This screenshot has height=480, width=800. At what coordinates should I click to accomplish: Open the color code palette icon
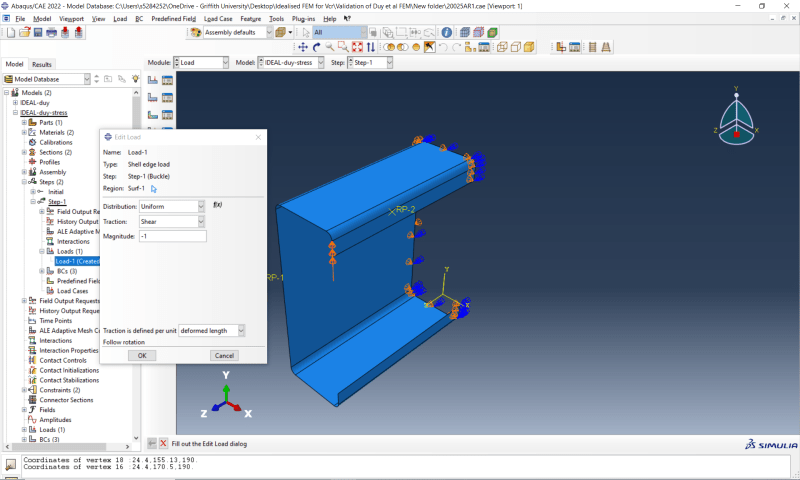coord(196,33)
